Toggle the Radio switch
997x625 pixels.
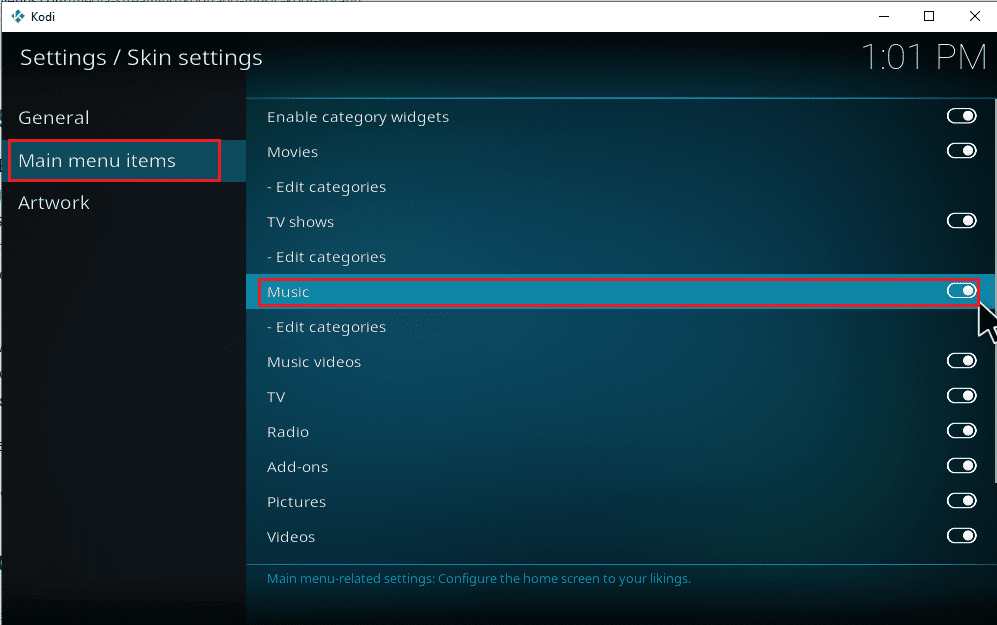point(961,430)
